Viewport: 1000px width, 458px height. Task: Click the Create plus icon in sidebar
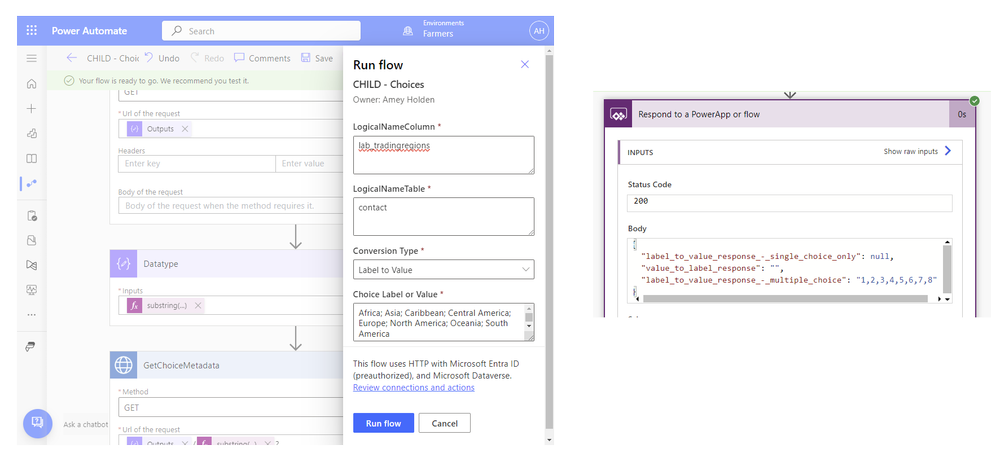[x=31, y=108]
